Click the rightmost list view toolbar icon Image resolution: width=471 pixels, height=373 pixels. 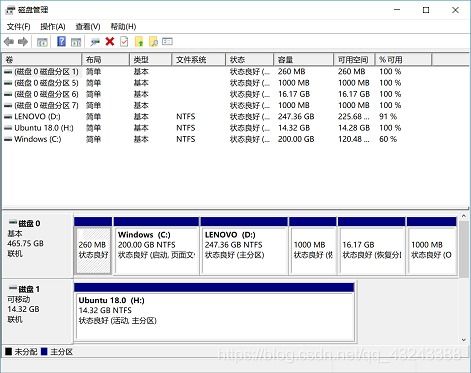coord(167,41)
